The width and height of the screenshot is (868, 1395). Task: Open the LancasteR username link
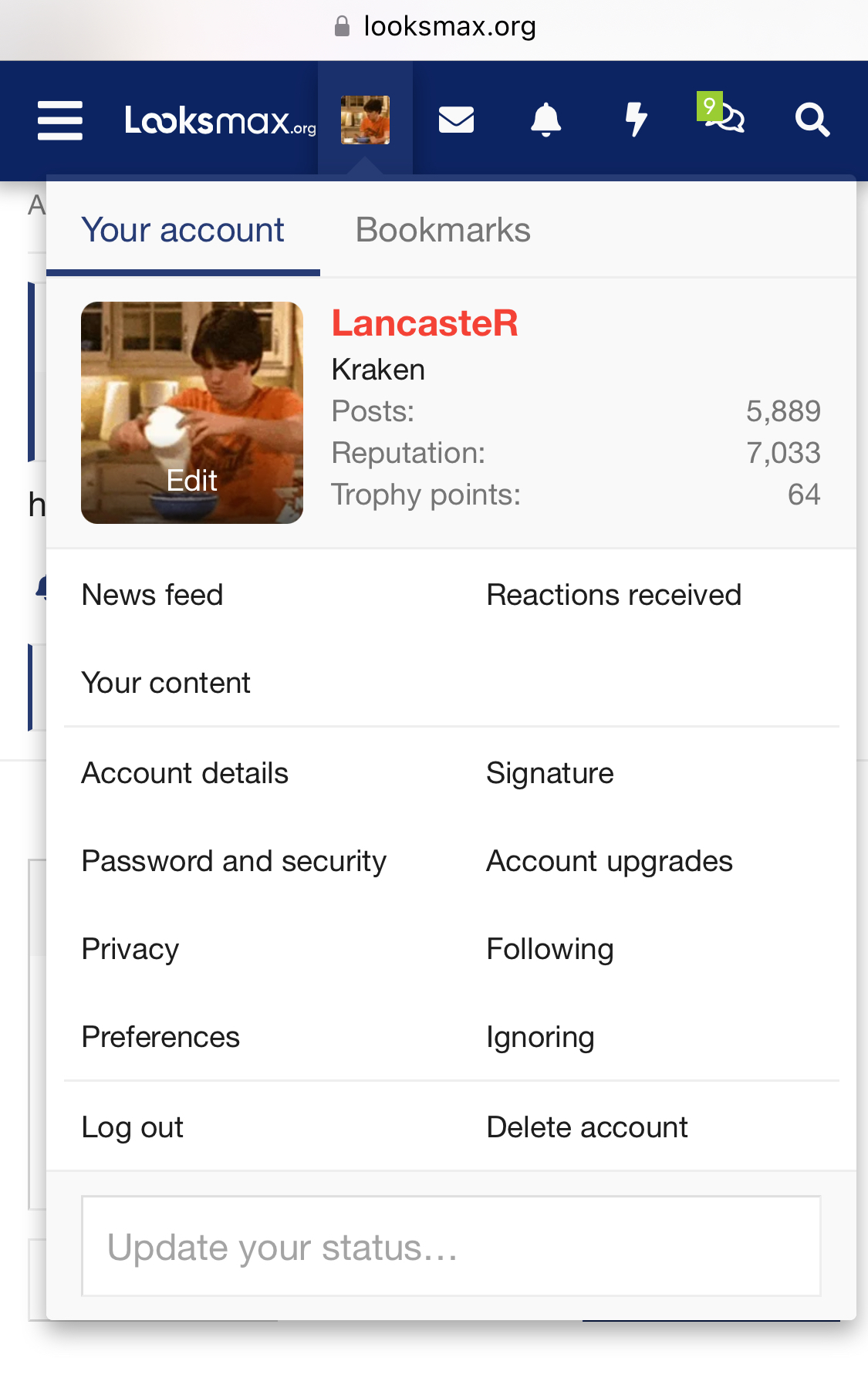(424, 323)
